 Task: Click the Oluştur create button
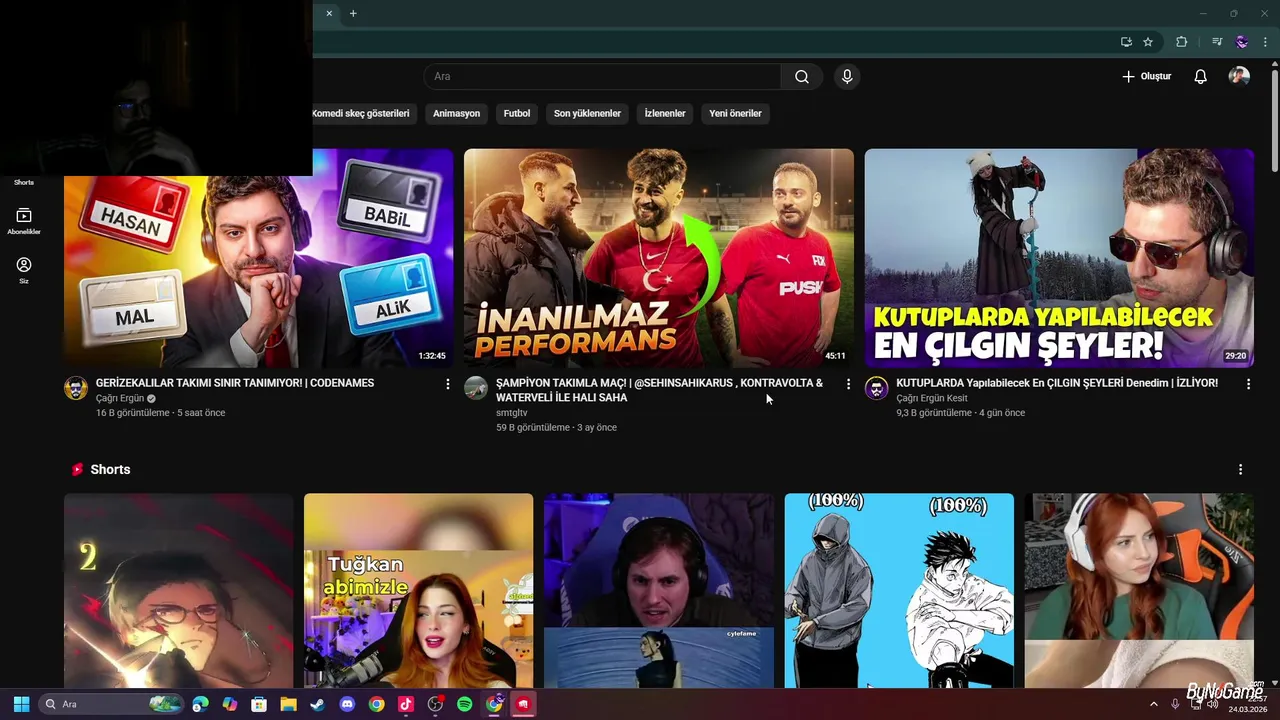(x=1146, y=77)
